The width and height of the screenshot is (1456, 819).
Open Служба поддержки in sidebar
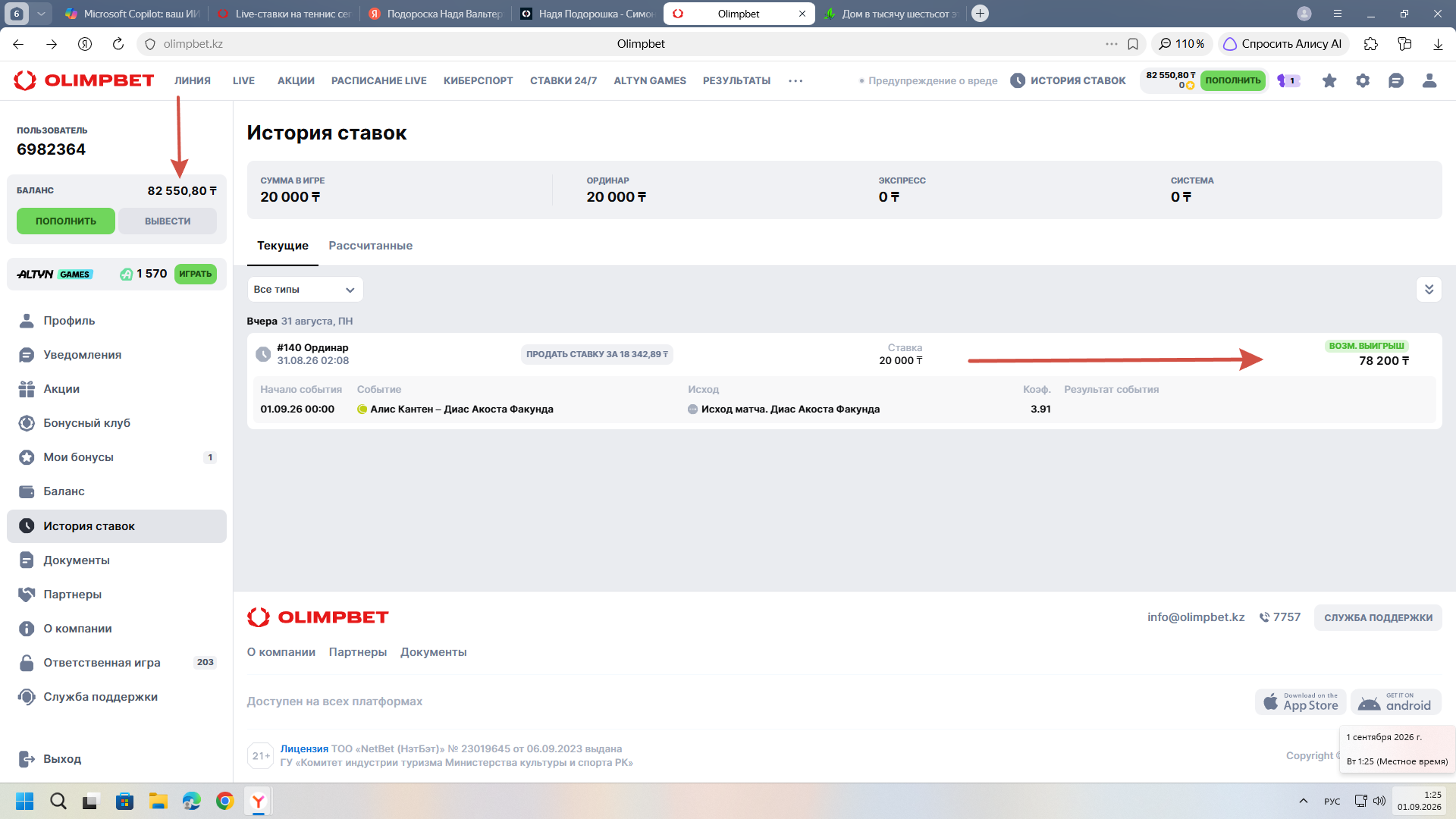117,697
